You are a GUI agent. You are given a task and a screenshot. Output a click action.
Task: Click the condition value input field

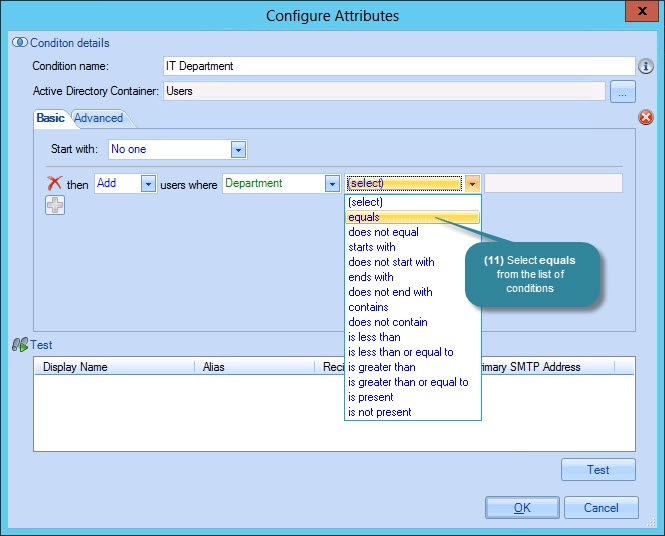[x=553, y=183]
